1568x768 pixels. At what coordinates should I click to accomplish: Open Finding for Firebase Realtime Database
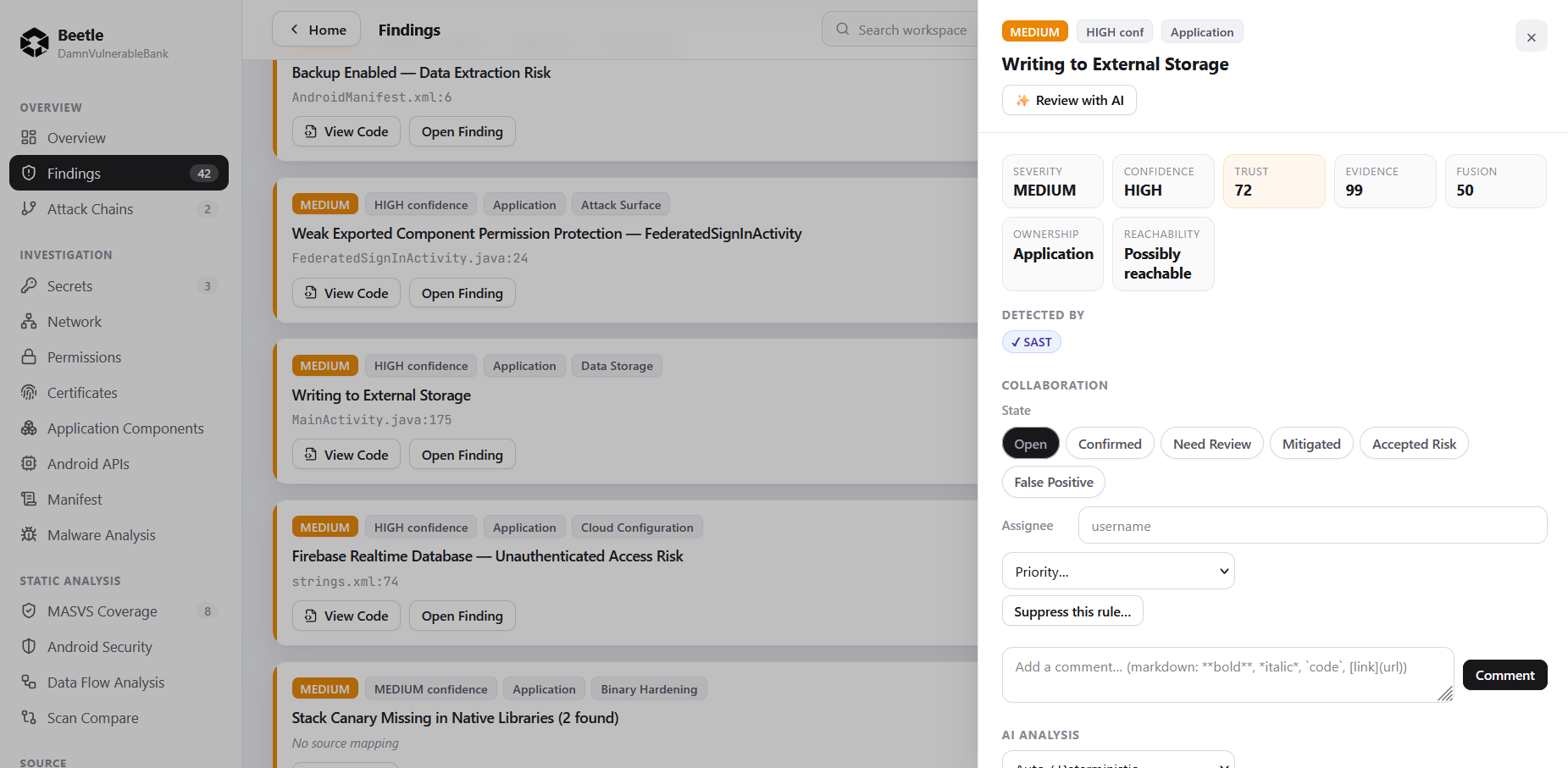tap(462, 616)
